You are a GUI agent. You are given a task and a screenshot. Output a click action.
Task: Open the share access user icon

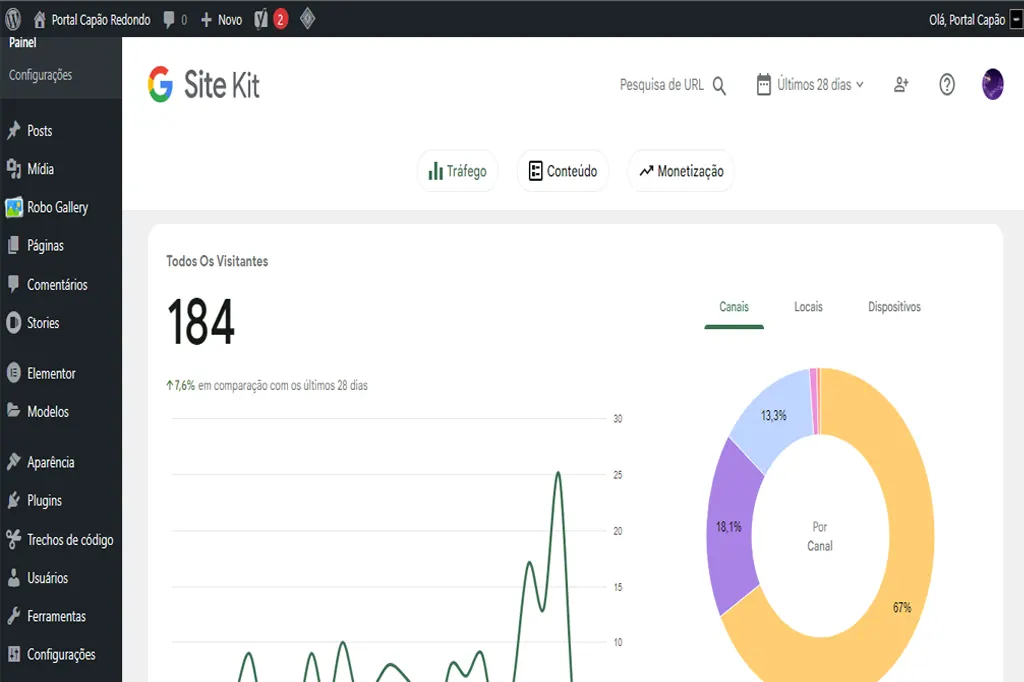pos(900,85)
